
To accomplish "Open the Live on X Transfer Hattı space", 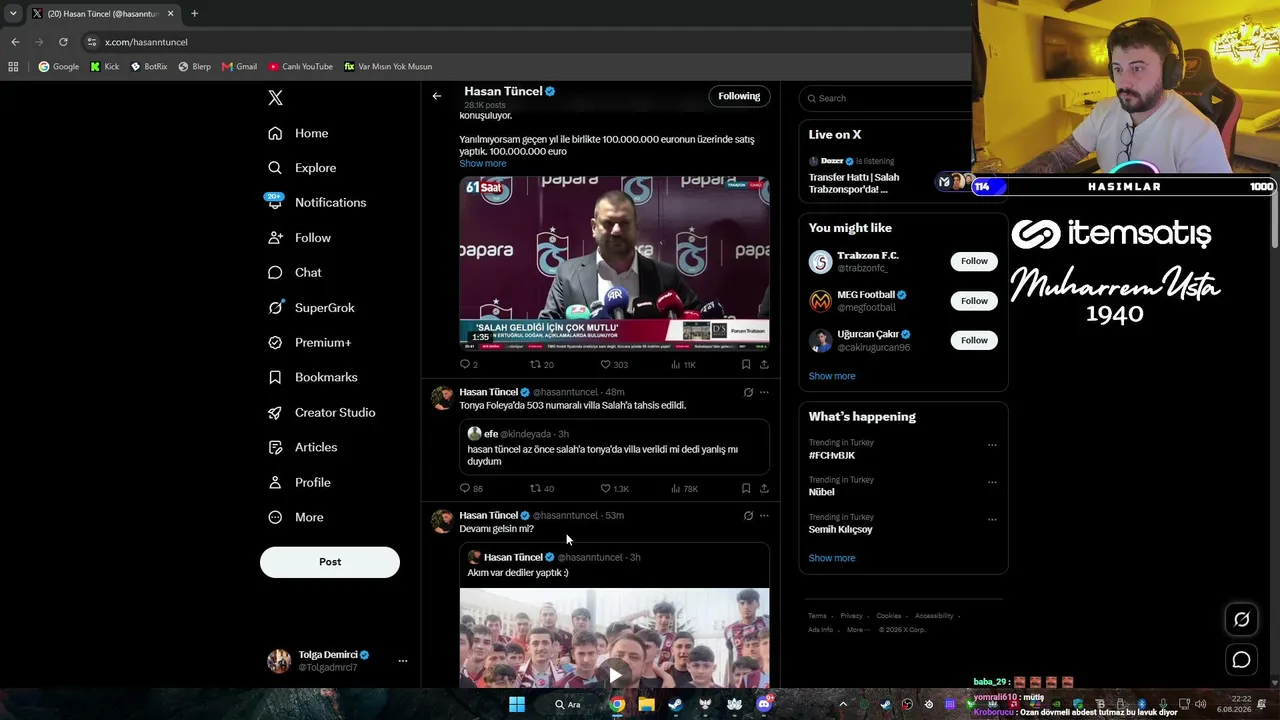I will pos(855,183).
